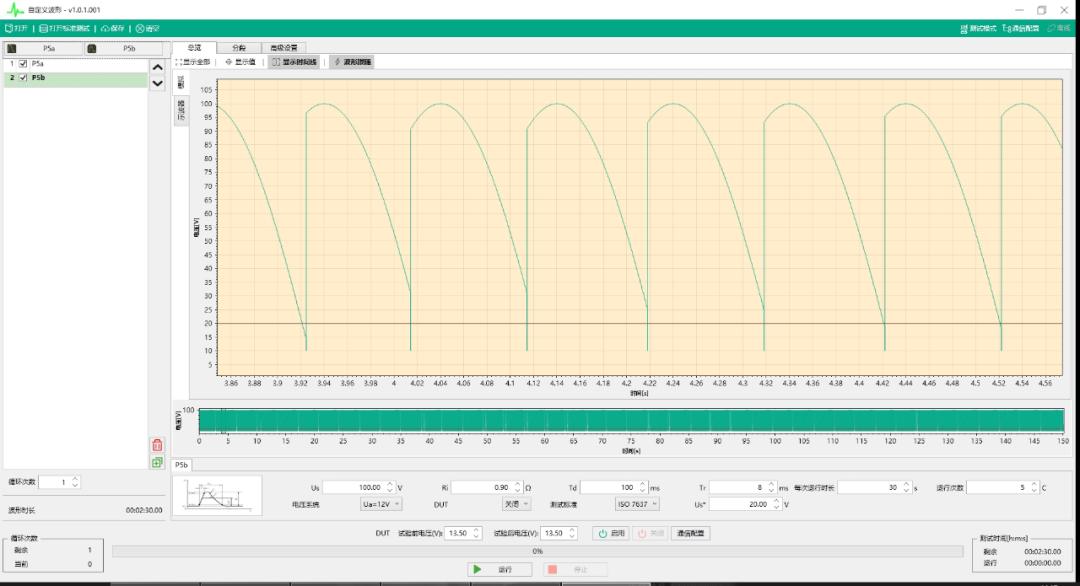Click the upper vertical side tab beside chart
Viewport: 1080px width, 586px height.
180,83
